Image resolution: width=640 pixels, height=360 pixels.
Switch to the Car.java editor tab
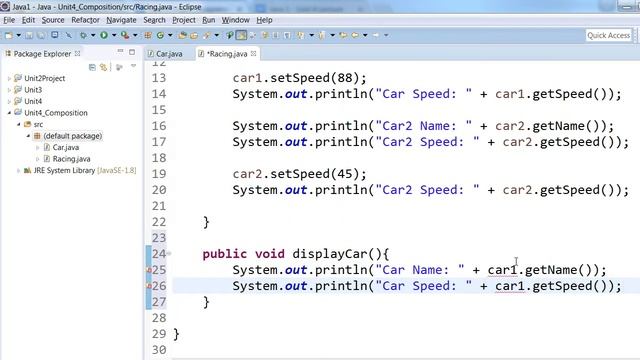[x=165, y=54]
